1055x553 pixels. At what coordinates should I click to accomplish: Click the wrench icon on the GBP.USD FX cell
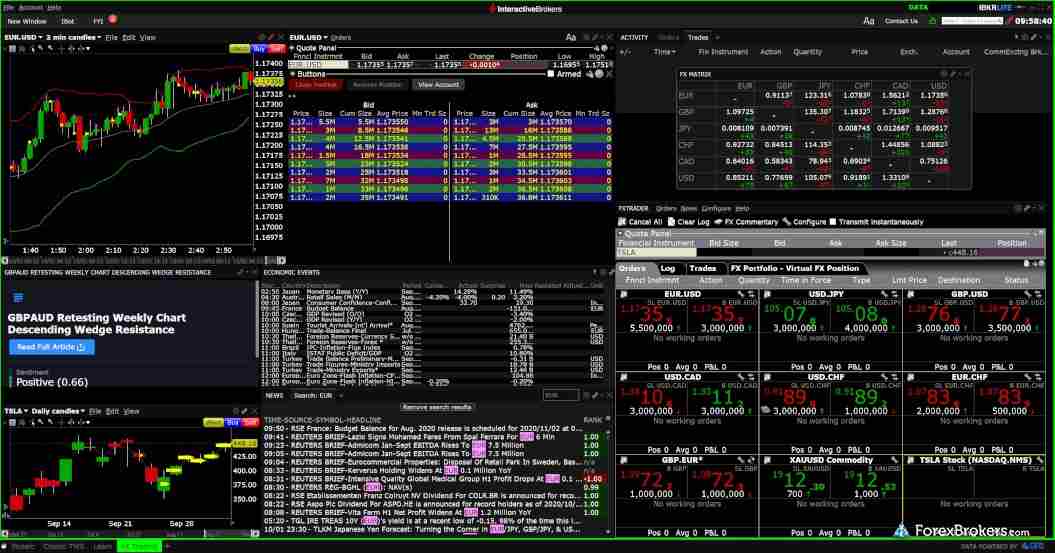[x=1027, y=295]
